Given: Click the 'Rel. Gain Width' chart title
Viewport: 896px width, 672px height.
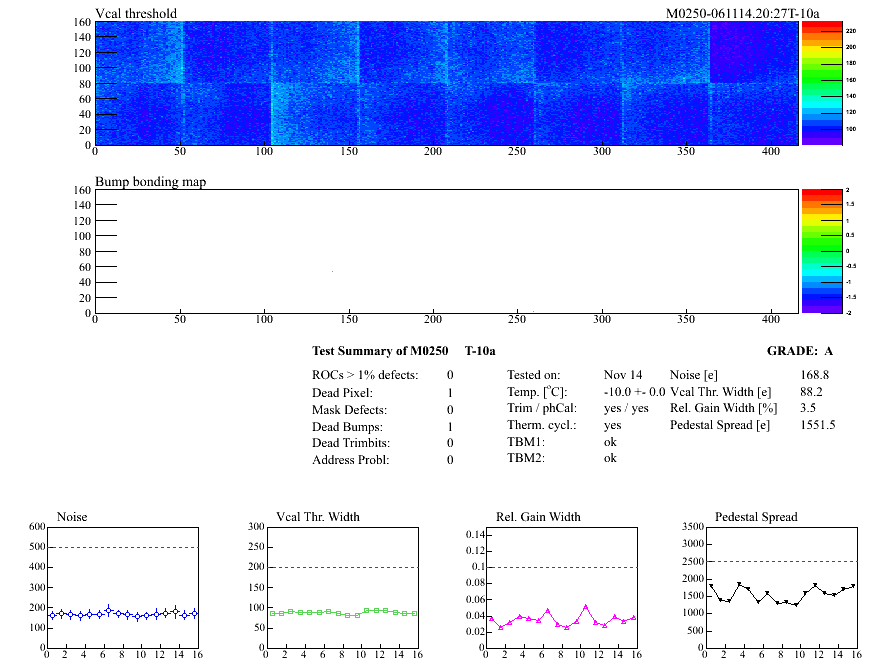Looking at the screenshot, I should tap(538, 517).
